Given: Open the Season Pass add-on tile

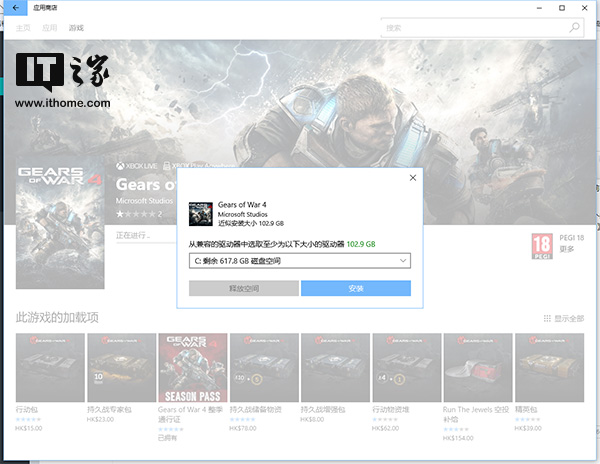Looking at the screenshot, I should click(193, 368).
